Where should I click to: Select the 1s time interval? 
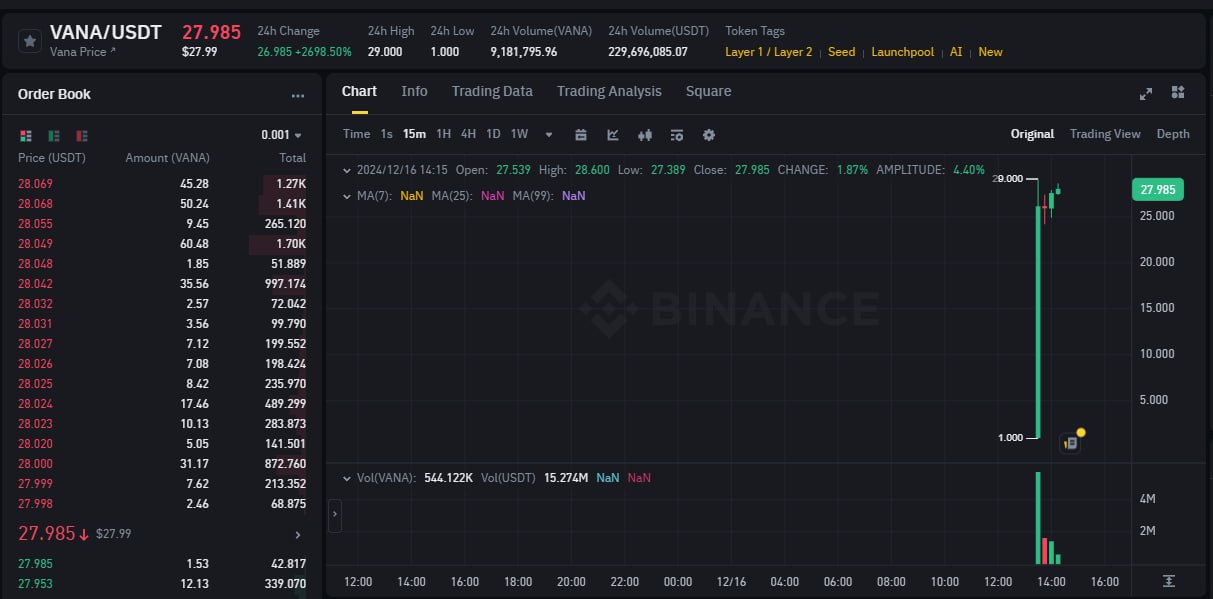point(386,134)
